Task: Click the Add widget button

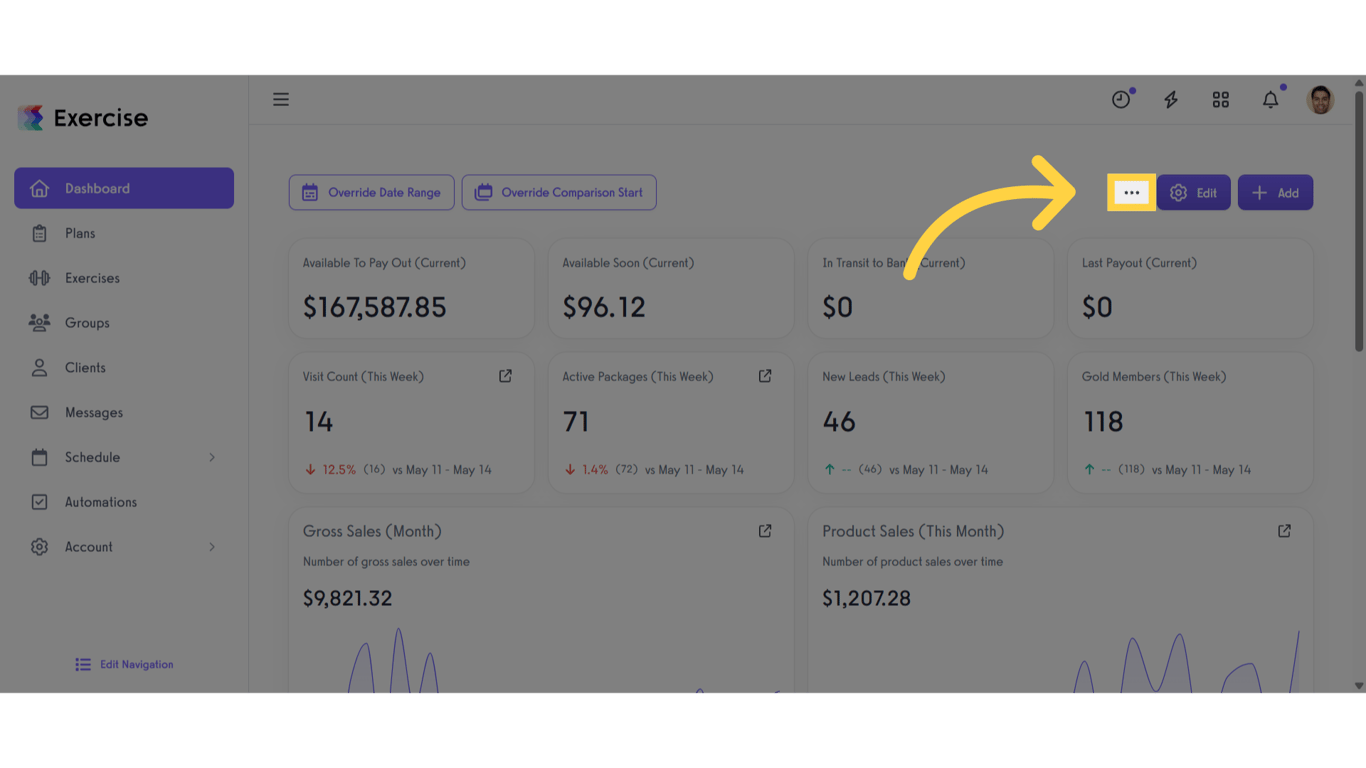Action: (x=1275, y=192)
